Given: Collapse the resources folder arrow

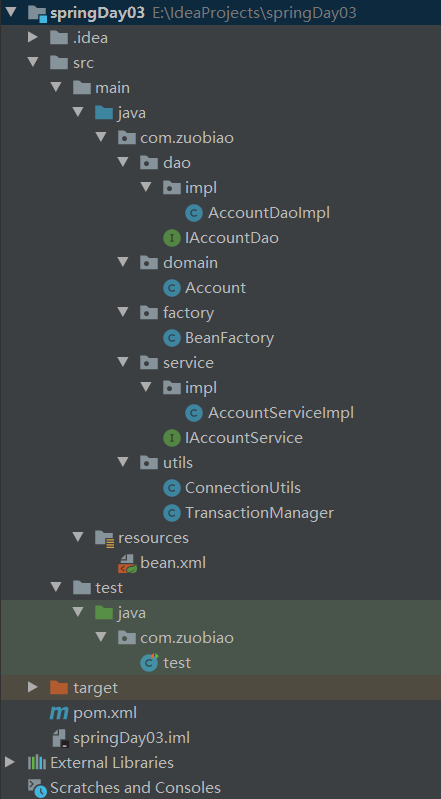Looking at the screenshot, I should (77, 537).
